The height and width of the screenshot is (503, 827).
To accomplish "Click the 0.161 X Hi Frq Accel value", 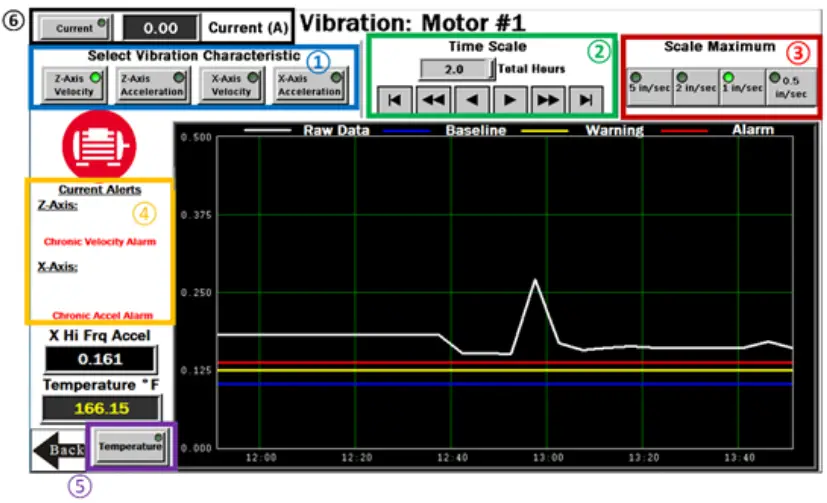I will click(100, 359).
